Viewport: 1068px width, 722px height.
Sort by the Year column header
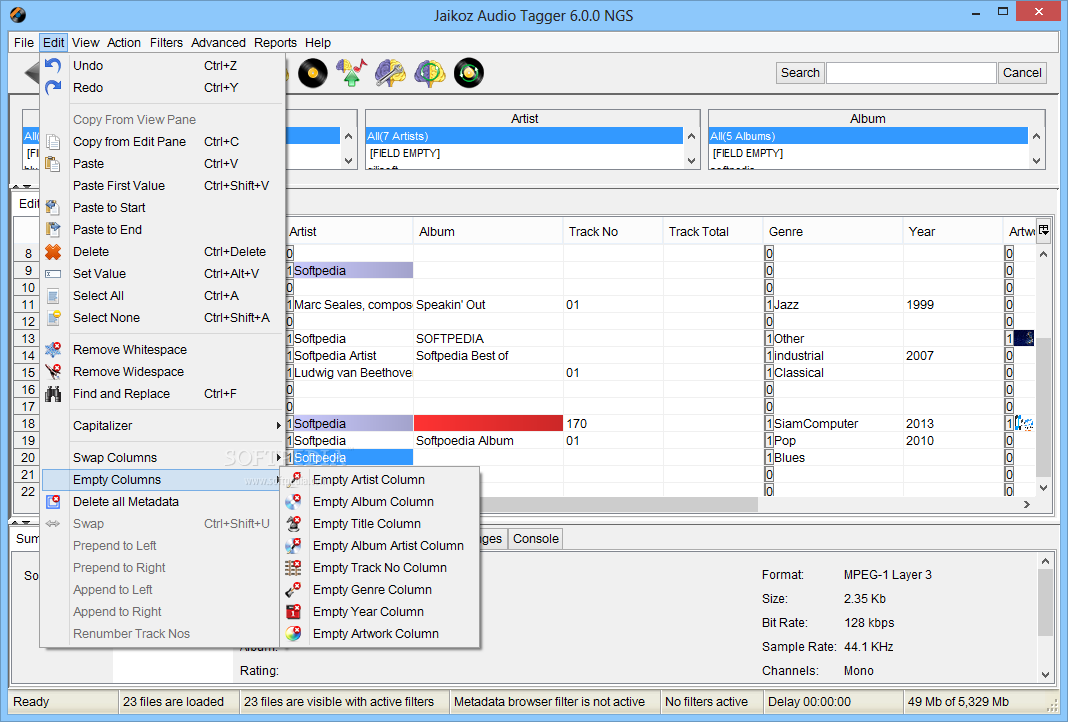(x=952, y=232)
